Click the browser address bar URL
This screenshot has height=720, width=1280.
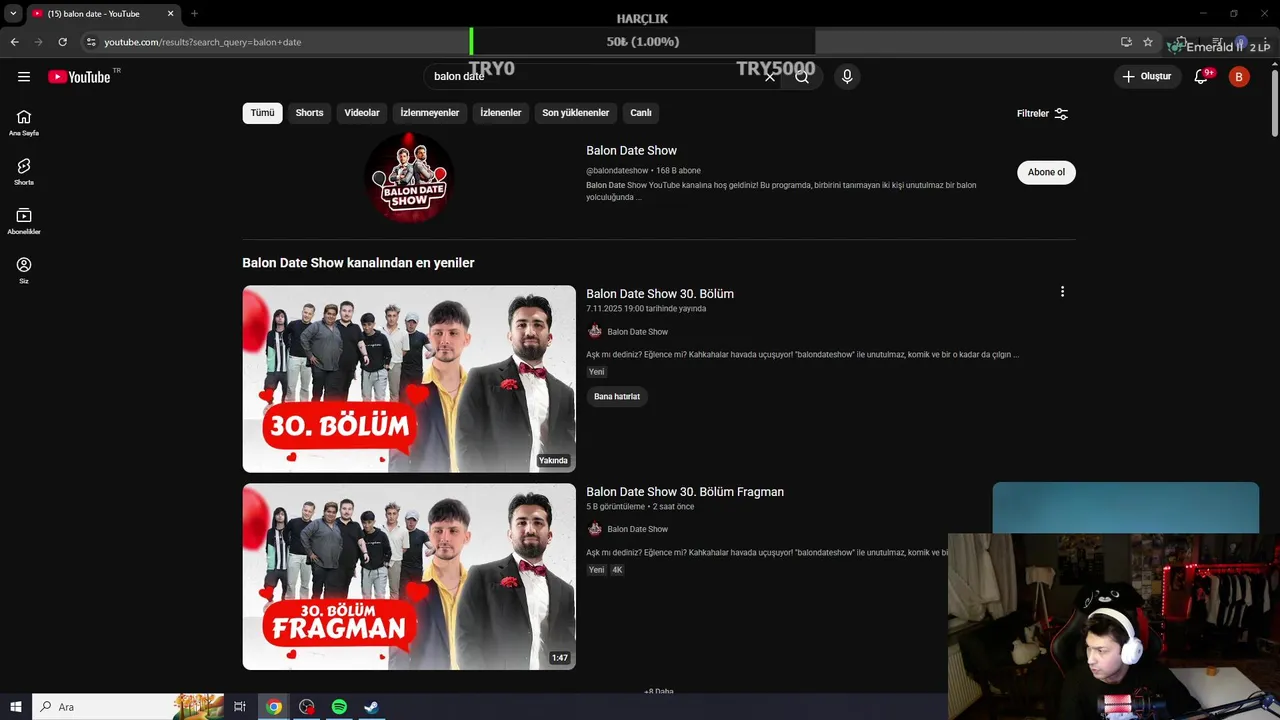pos(203,42)
